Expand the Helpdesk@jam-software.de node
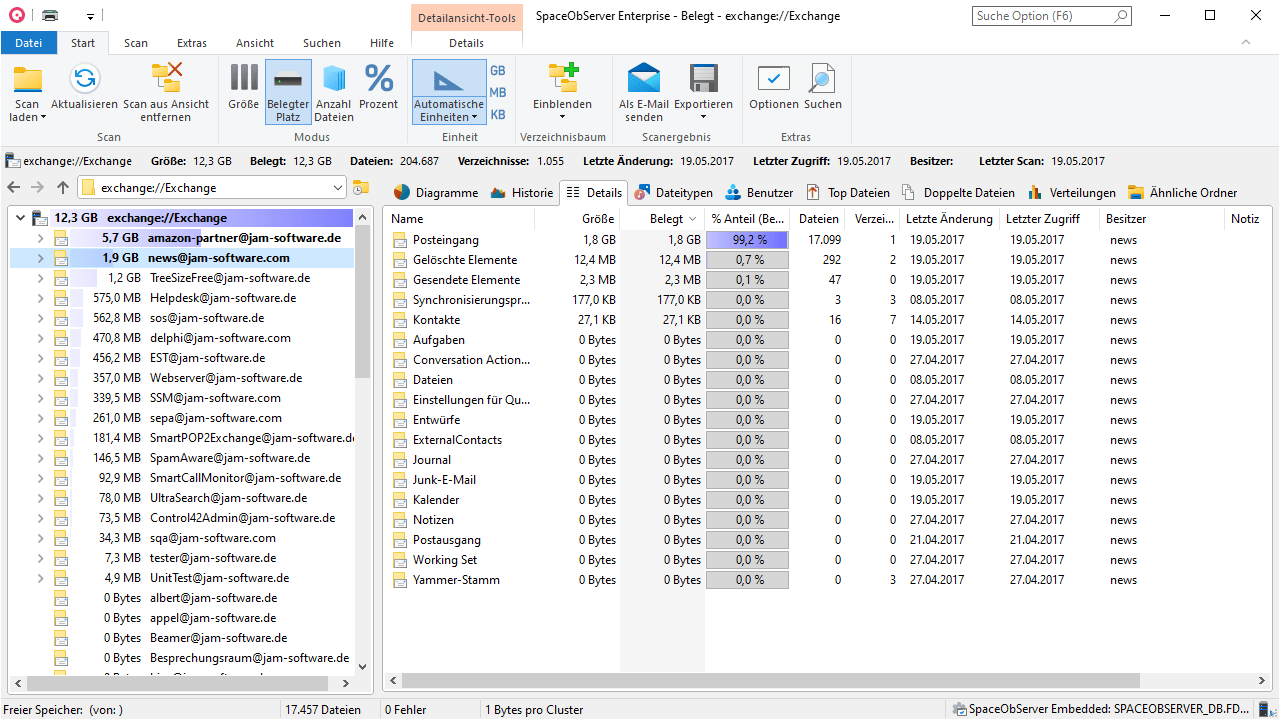This screenshot has width=1280, height=720. pyautogui.click(x=40, y=298)
